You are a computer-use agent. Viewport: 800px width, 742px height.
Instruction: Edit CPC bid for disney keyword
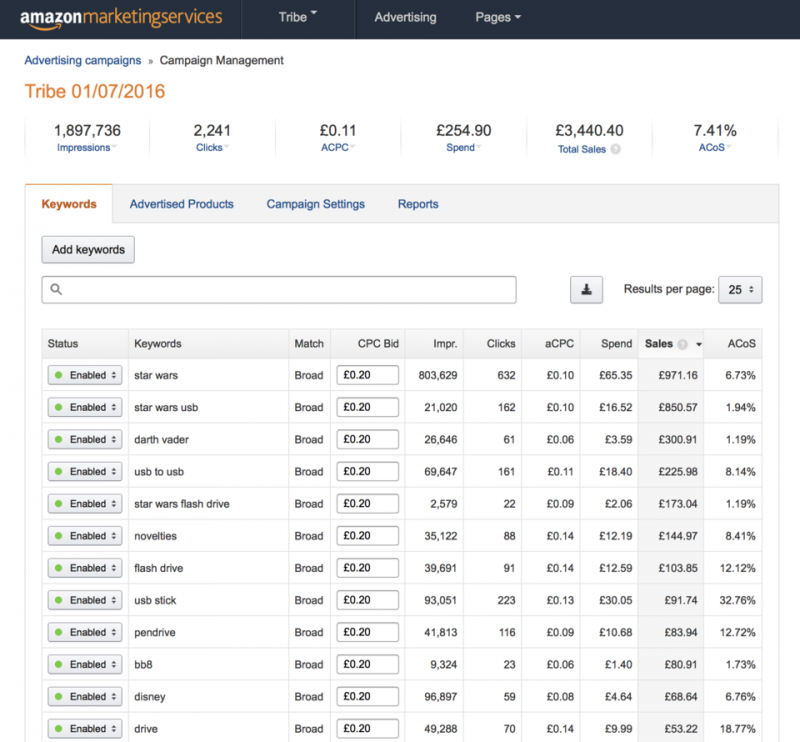(367, 697)
